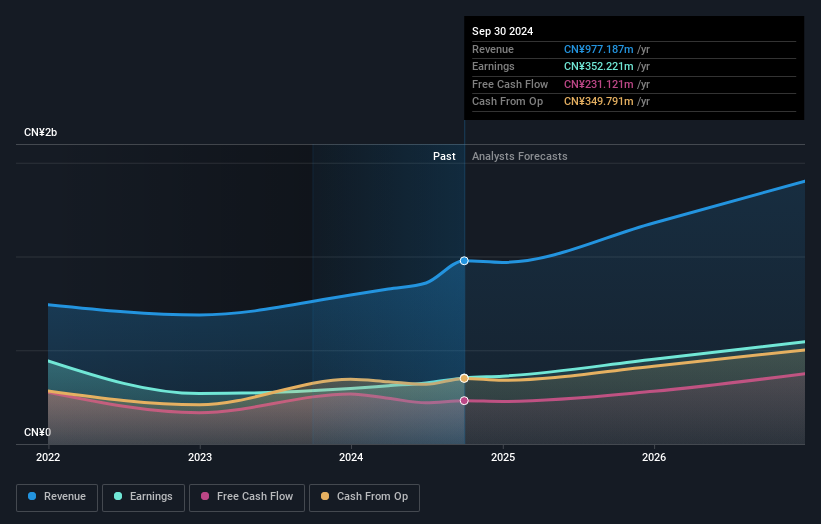Viewport: 821px width, 524px height.
Task: Toggle the Revenue legend button
Action: (x=57, y=497)
